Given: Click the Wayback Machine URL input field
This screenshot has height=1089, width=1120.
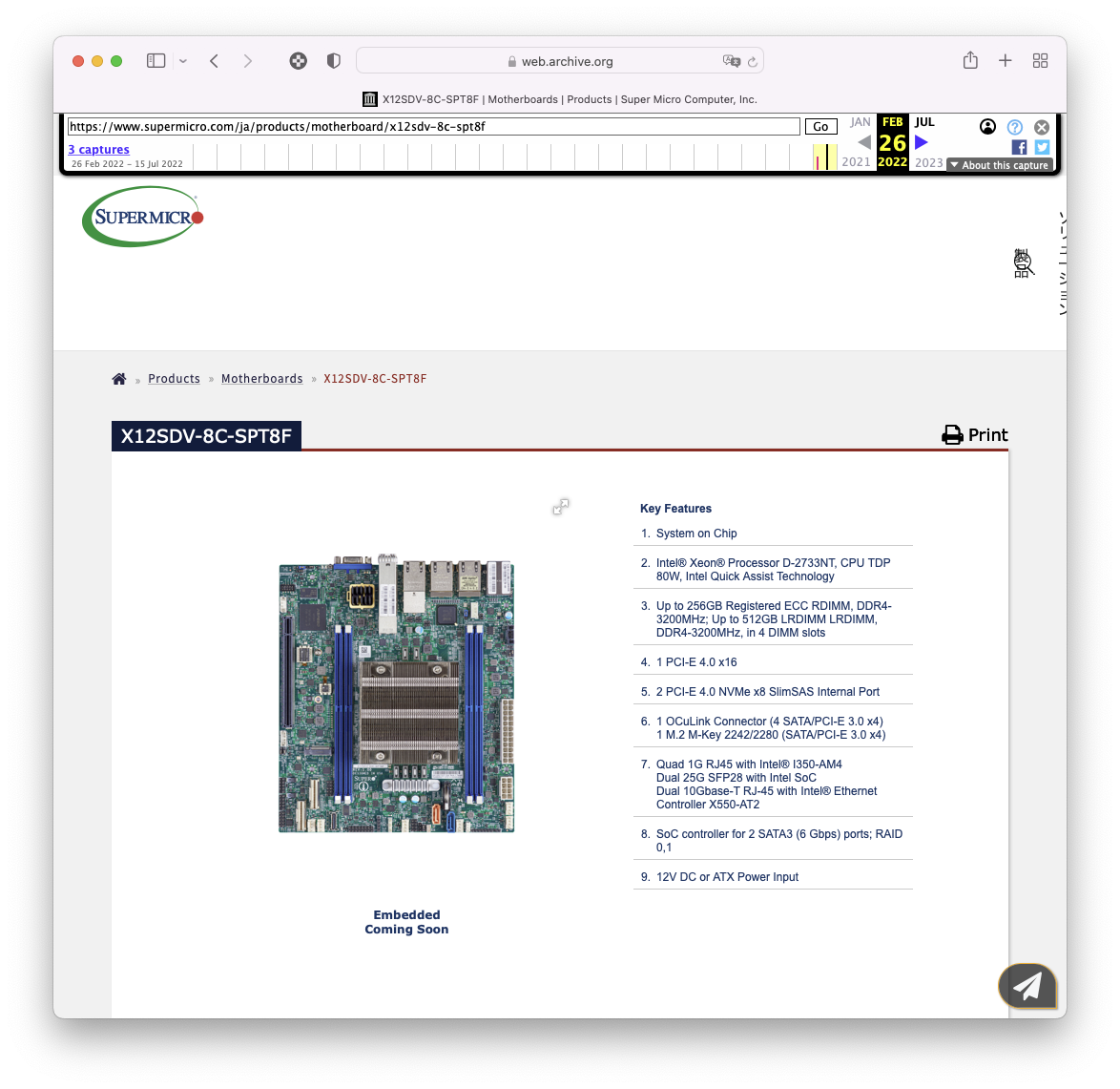Looking at the screenshot, I should pos(433,127).
